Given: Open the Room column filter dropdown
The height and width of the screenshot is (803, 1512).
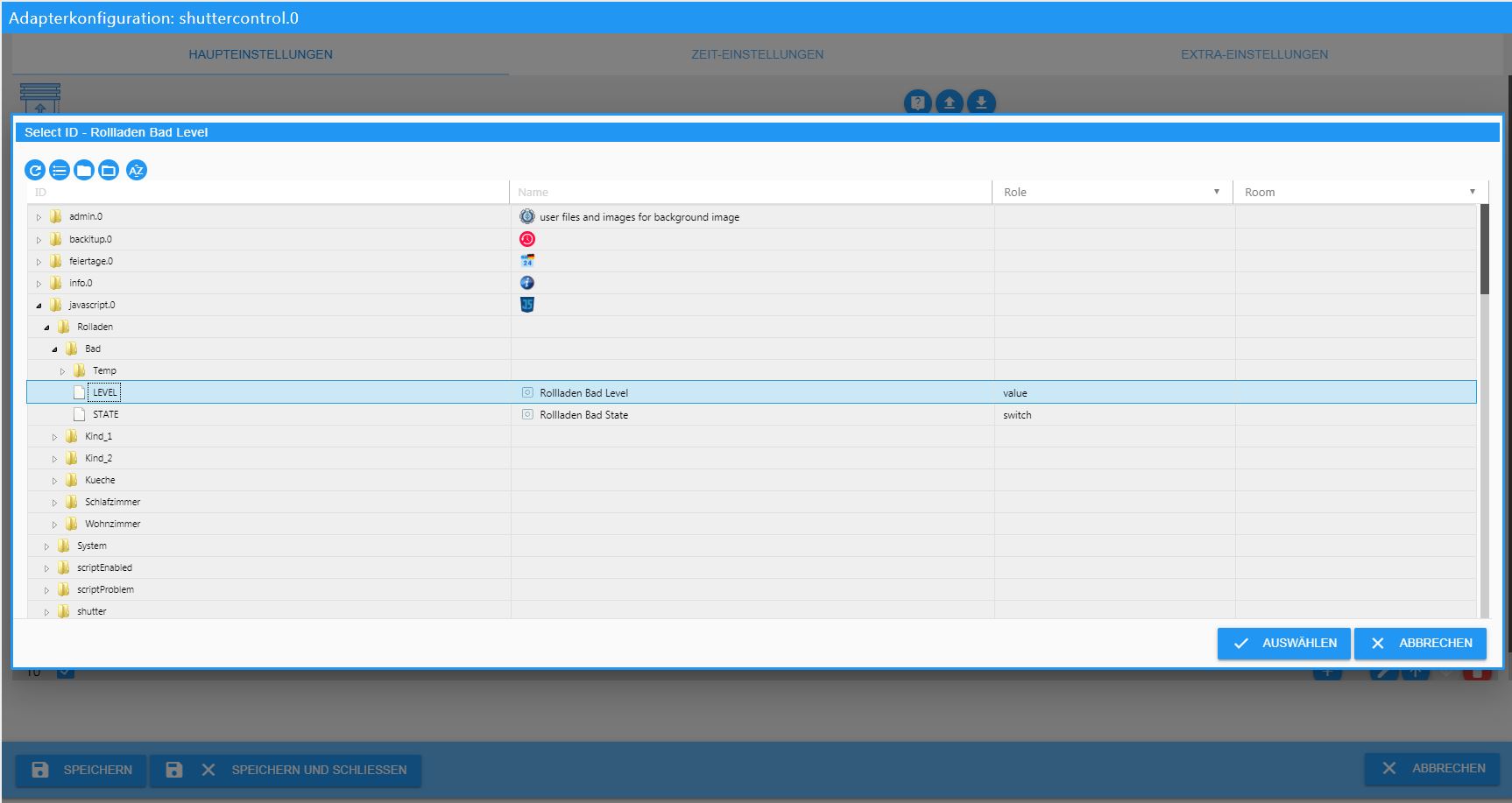Looking at the screenshot, I should tap(1472, 192).
